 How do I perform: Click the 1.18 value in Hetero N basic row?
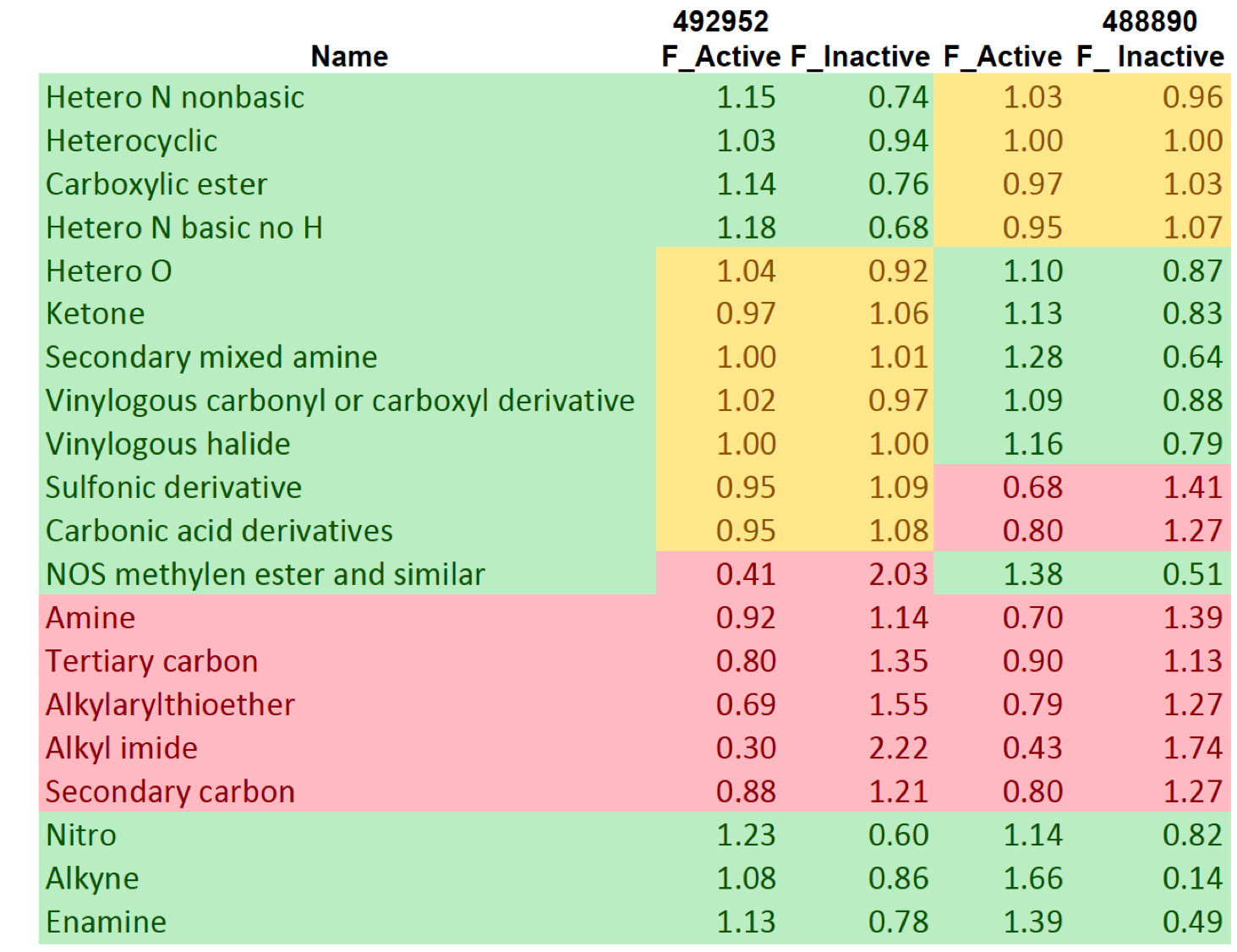[x=746, y=227]
